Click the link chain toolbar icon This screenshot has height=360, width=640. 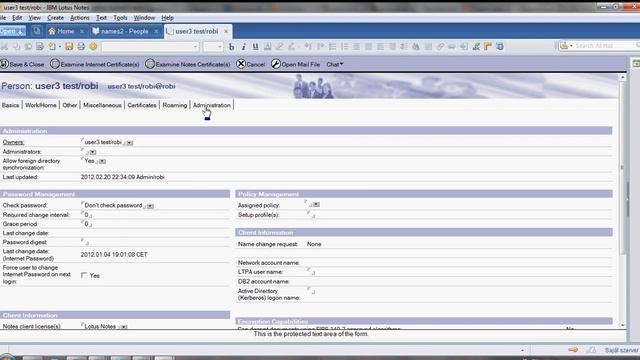tap(440, 47)
